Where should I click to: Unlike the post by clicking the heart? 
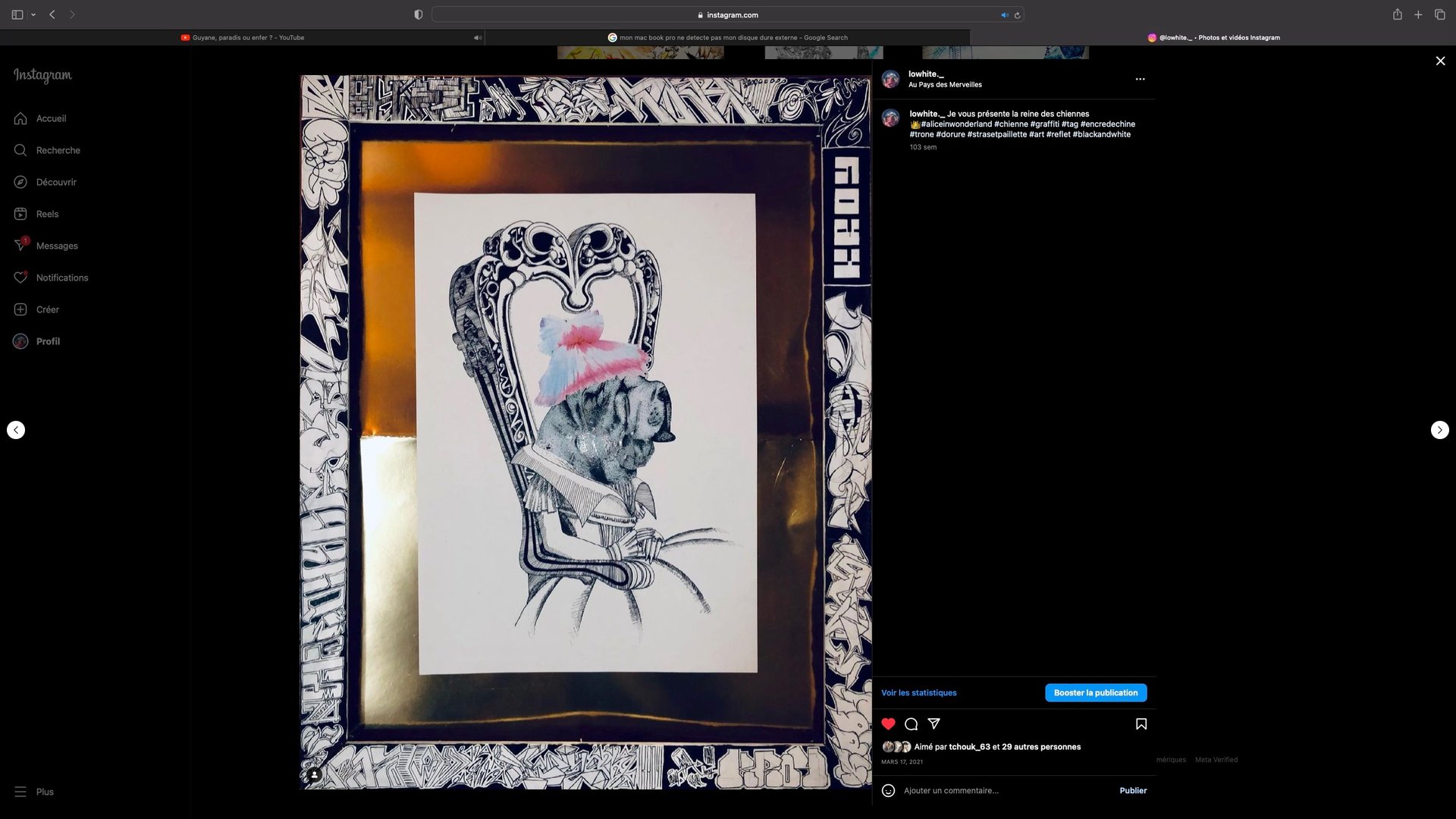click(x=888, y=724)
